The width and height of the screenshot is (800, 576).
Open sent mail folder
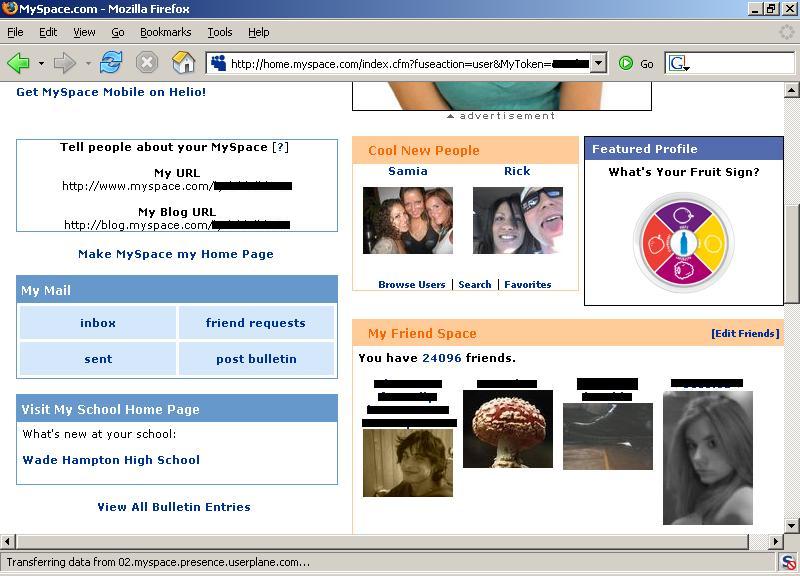point(98,359)
